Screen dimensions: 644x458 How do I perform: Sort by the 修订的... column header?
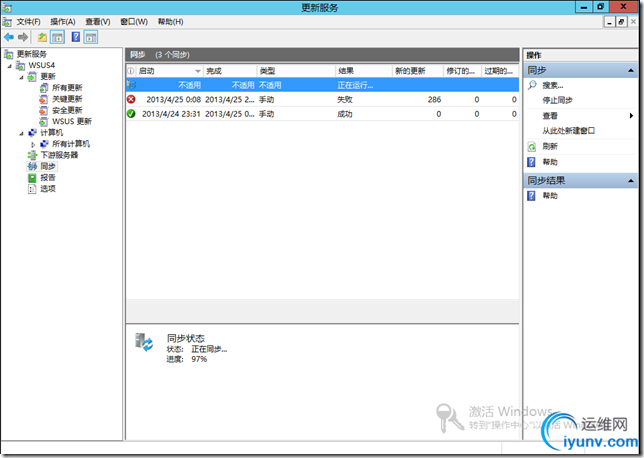click(462, 71)
